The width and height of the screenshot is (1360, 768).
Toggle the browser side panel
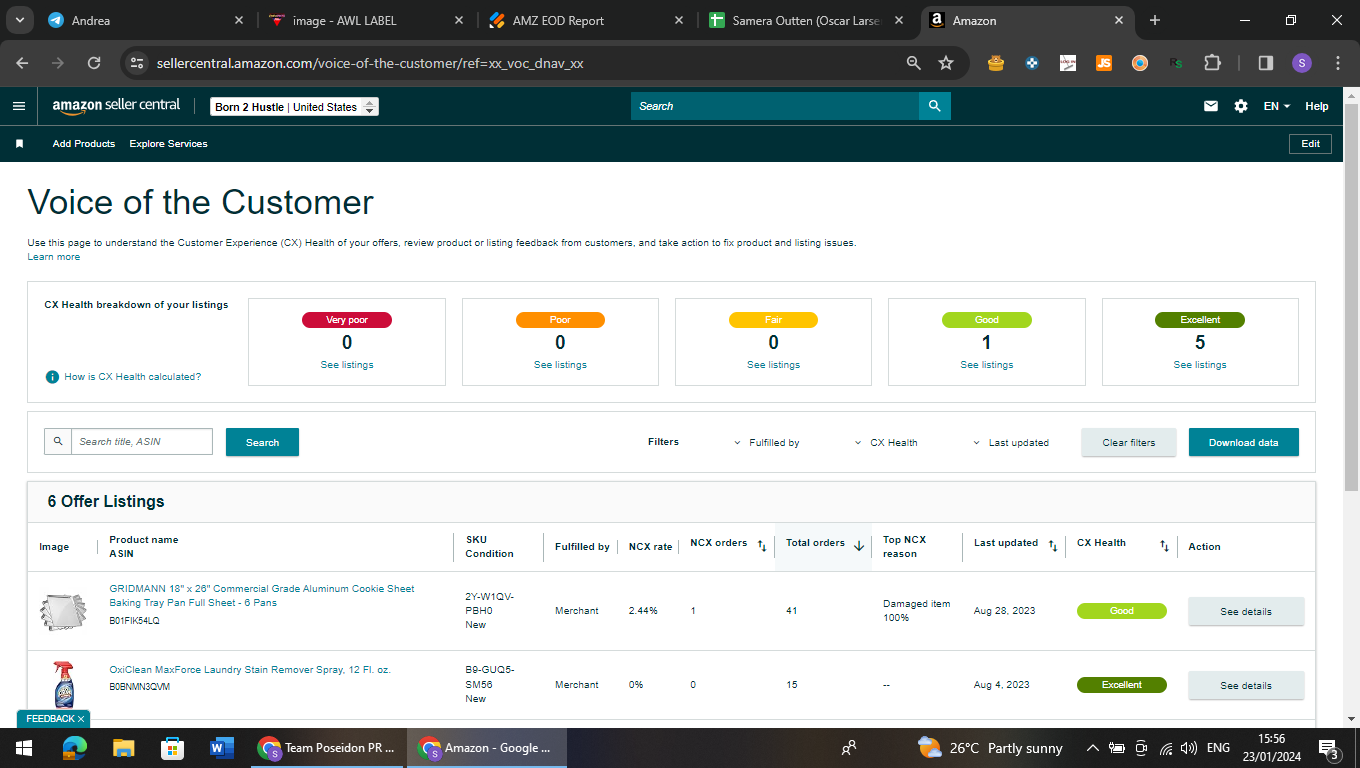point(1265,63)
